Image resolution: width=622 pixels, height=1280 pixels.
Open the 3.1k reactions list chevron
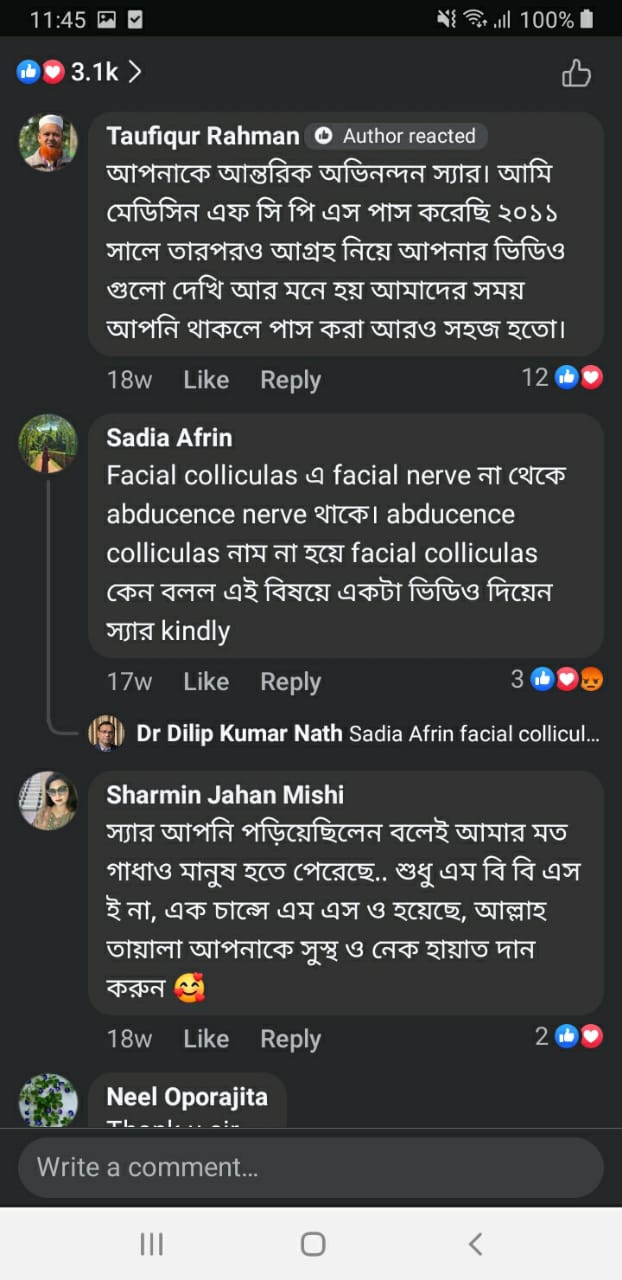[134, 72]
